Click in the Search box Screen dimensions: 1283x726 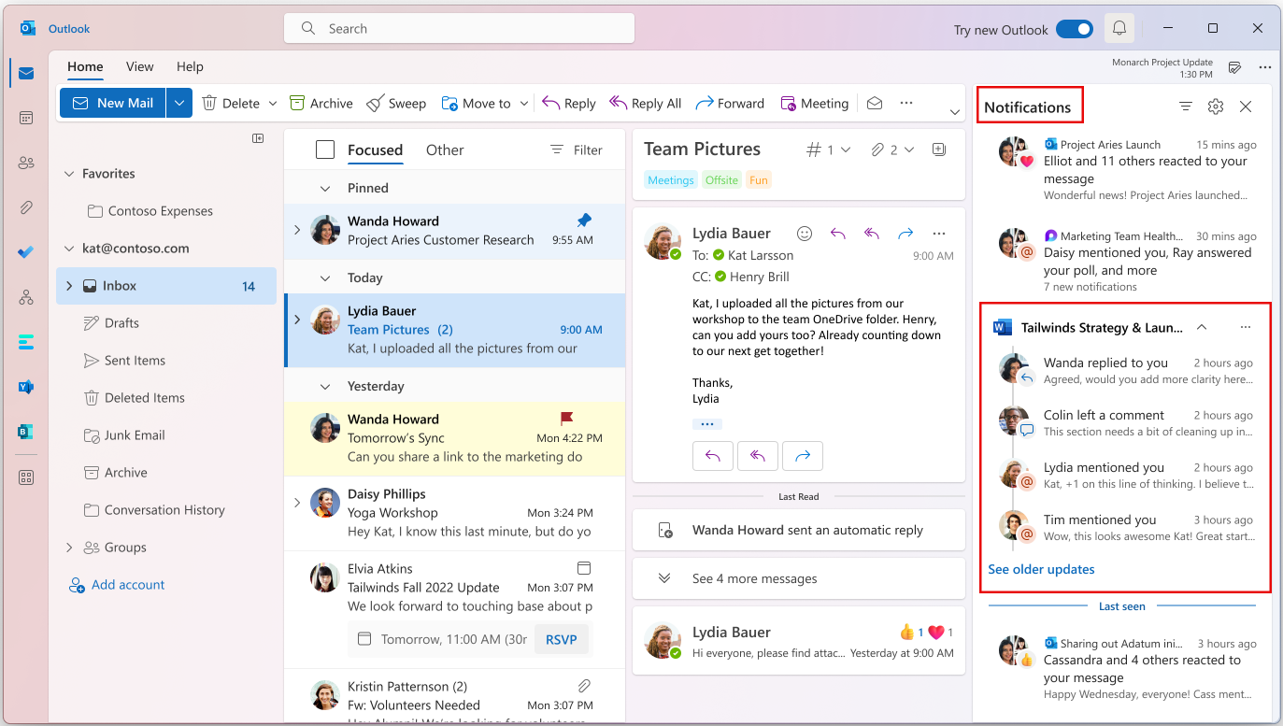pyautogui.click(x=459, y=29)
